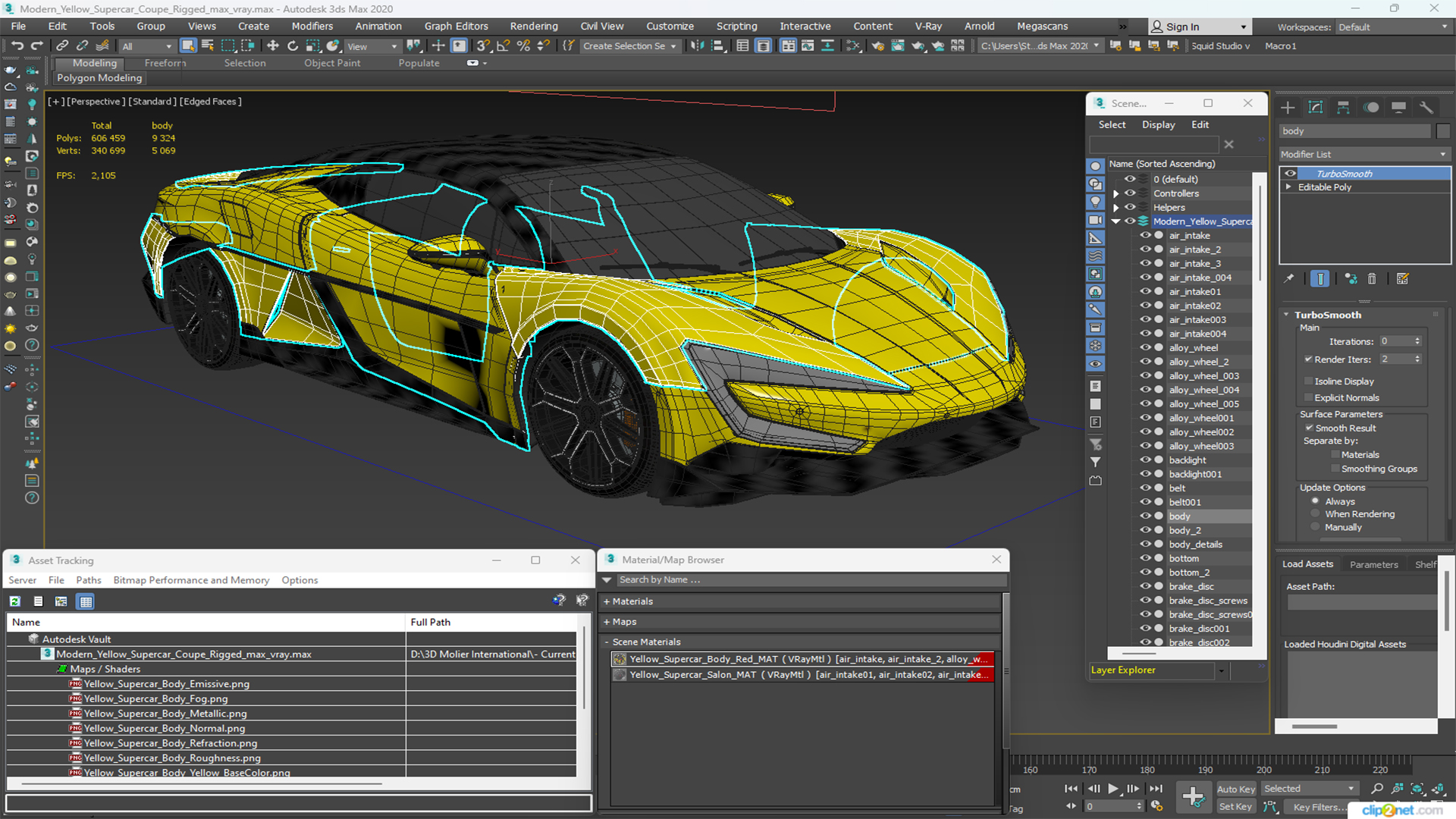The height and width of the screenshot is (819, 1456).
Task: Enable the Isoline Display checkbox
Action: tap(1308, 381)
